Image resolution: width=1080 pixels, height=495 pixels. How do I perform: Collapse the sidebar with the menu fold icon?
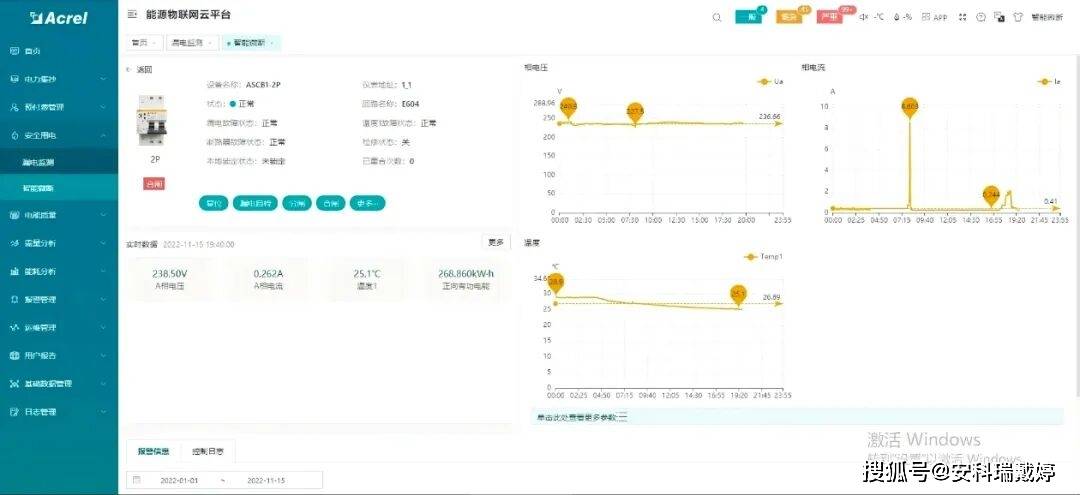pyautogui.click(x=132, y=14)
